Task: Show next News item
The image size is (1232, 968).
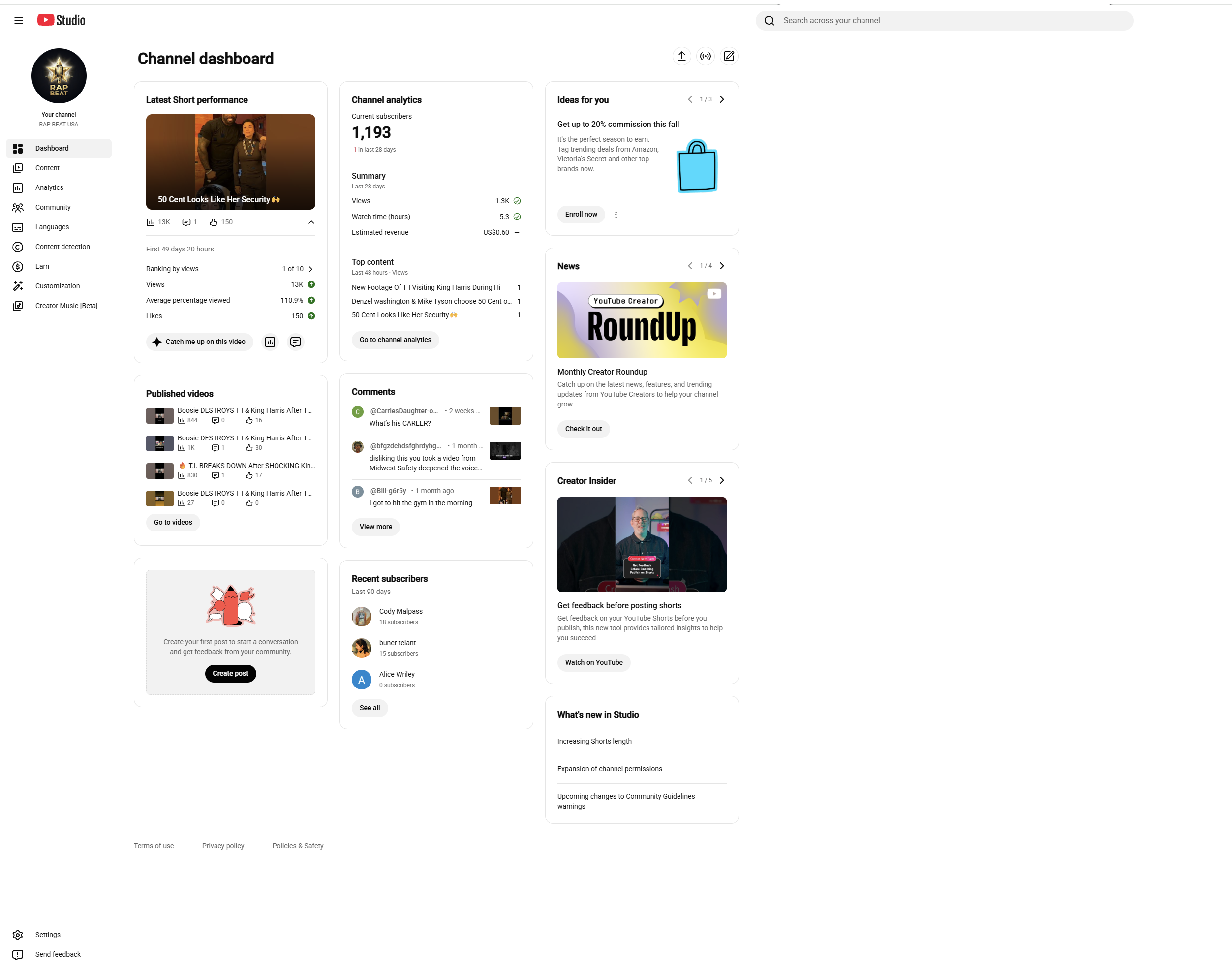Action: [722, 266]
